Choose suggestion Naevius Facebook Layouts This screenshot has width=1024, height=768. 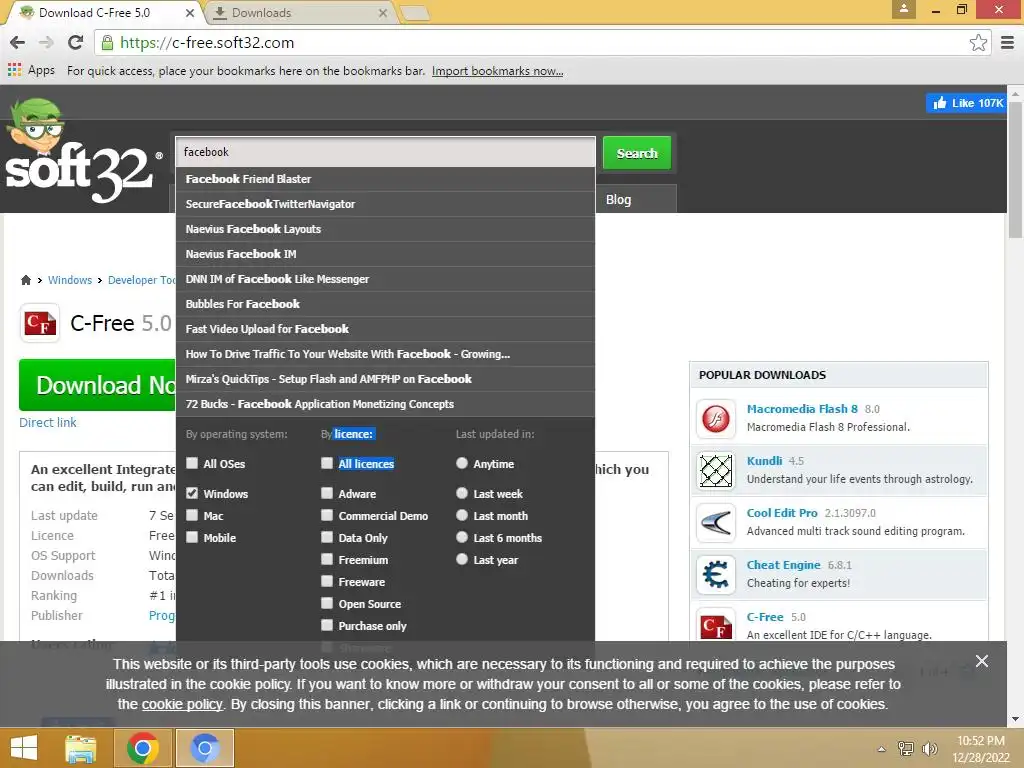coord(385,229)
